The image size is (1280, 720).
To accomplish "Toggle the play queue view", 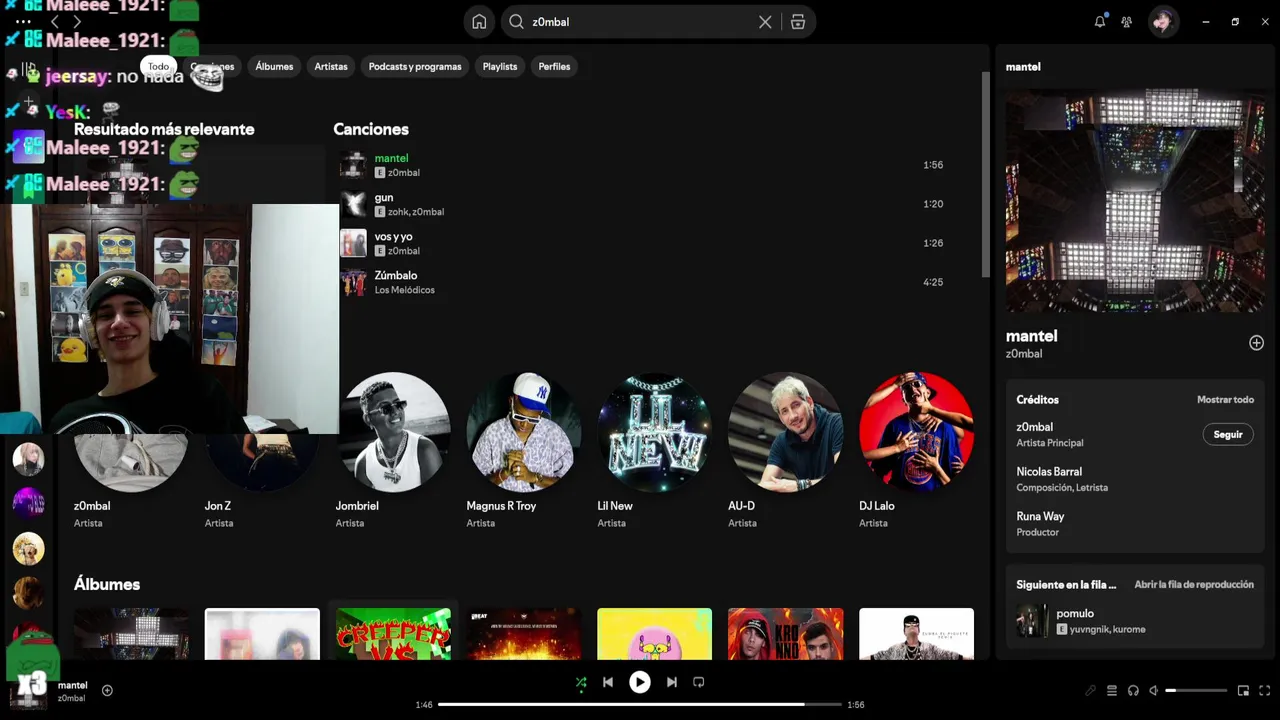I will (1112, 690).
